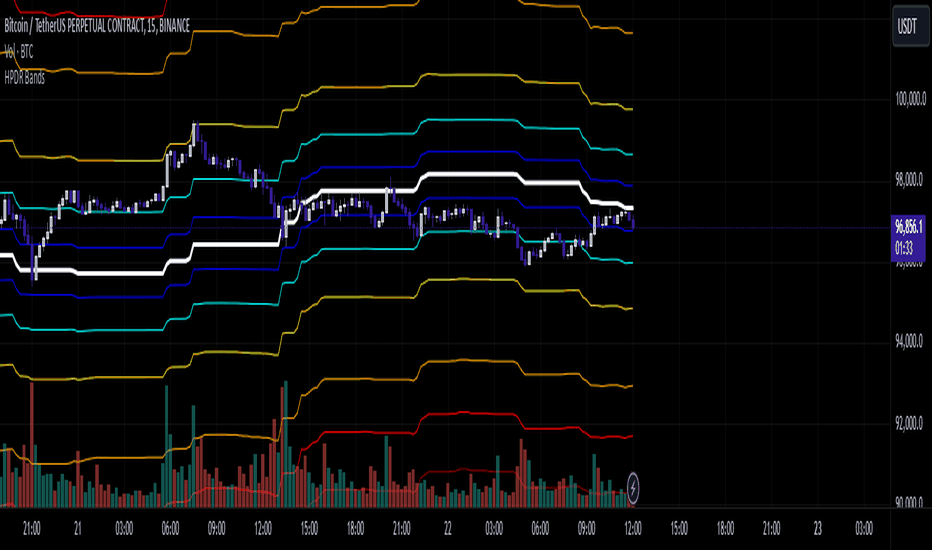Screen dimensions: 932x550
Task: Click the date 22 label on time axis
Action: [447, 529]
